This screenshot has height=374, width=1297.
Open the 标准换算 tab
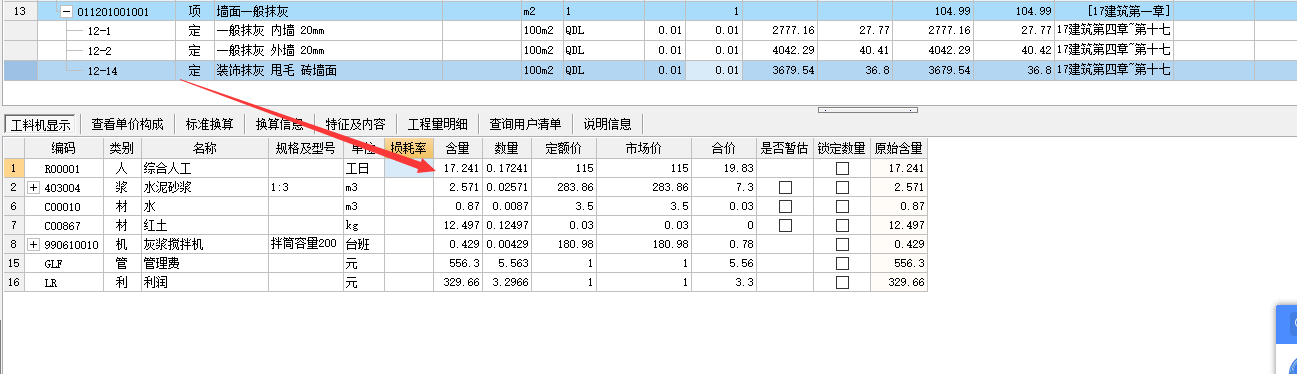[209, 125]
